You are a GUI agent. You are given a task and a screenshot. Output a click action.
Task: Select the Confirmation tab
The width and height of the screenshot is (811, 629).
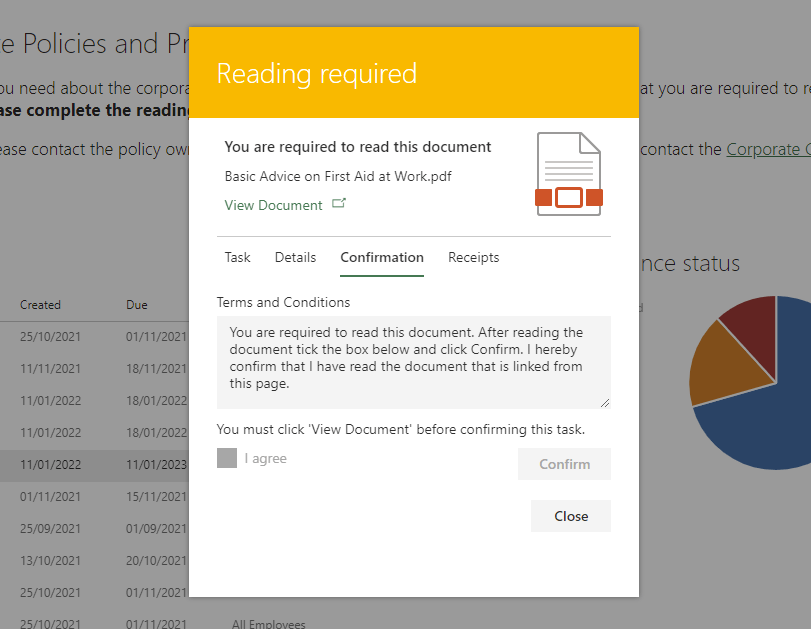click(x=381, y=257)
